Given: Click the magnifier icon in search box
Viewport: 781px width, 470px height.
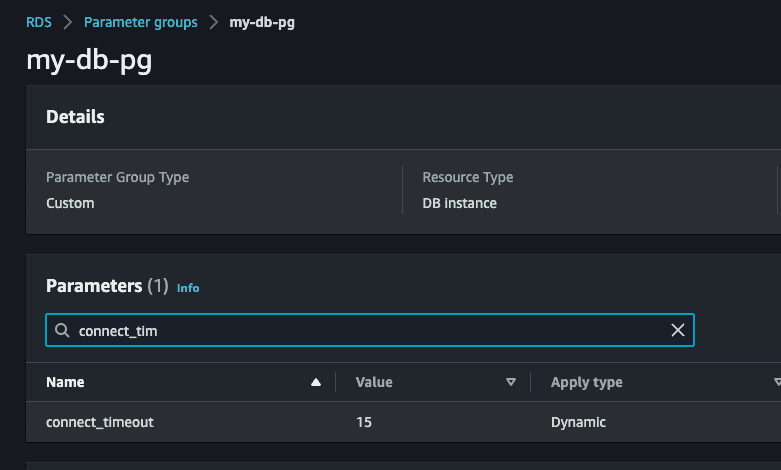Looking at the screenshot, I should click(62, 331).
